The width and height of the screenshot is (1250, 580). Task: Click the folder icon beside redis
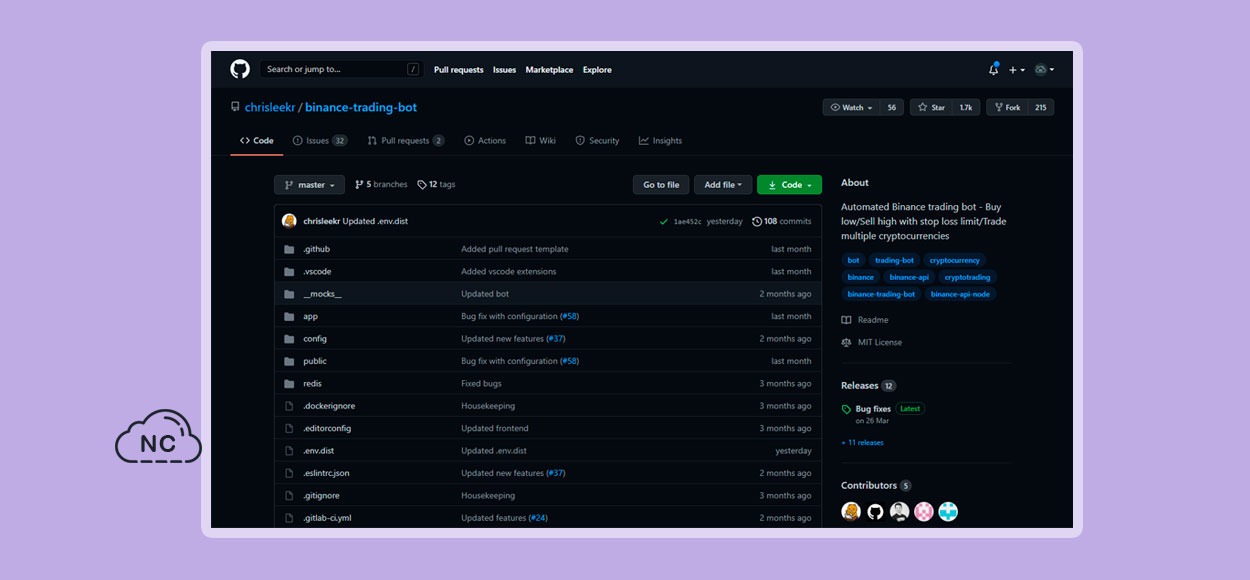[289, 384]
